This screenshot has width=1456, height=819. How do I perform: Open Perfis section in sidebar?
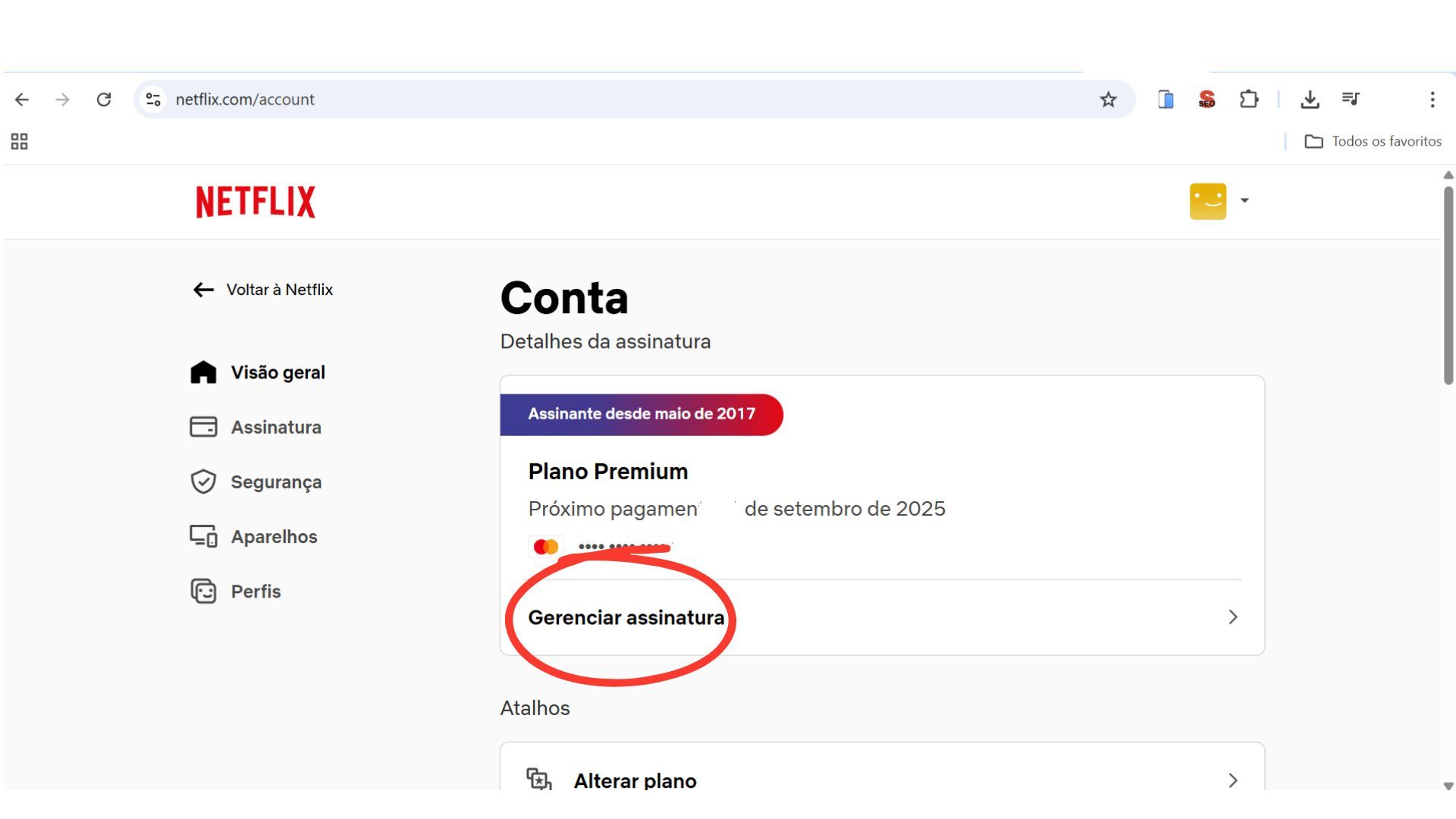(235, 591)
